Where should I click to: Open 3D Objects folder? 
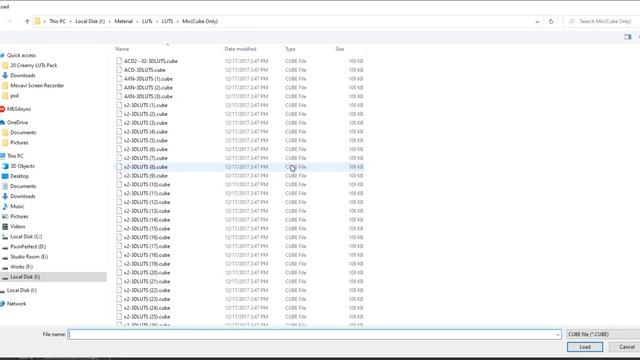point(22,166)
